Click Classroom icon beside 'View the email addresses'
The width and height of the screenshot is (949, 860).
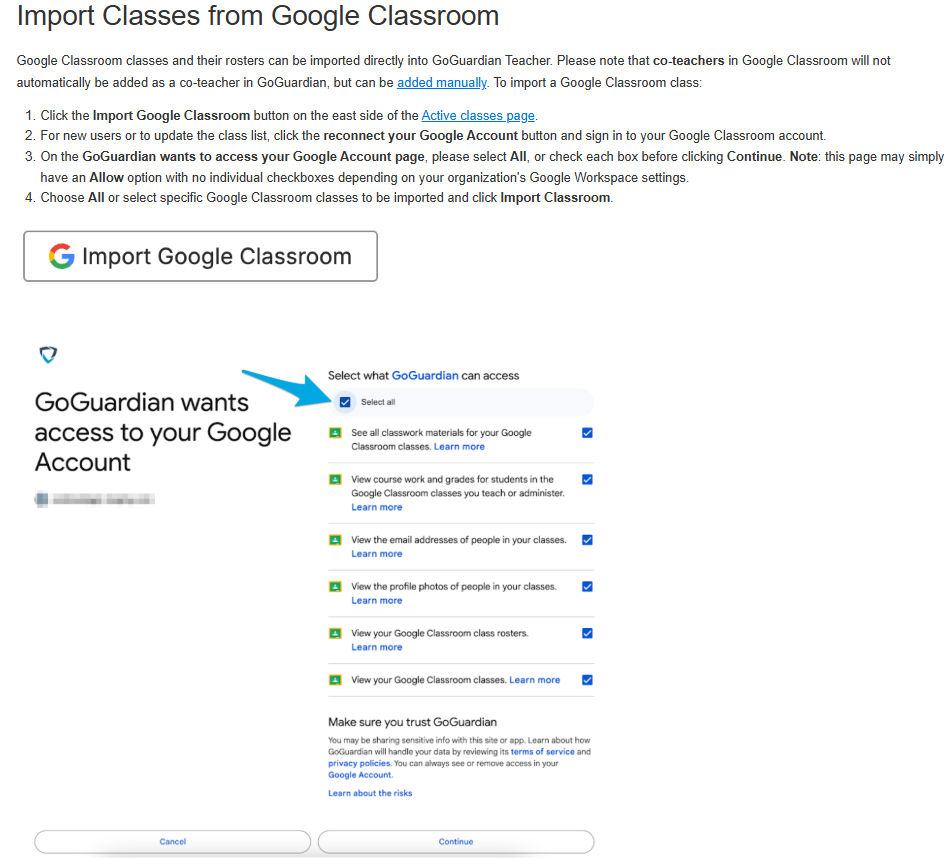pyautogui.click(x=335, y=540)
